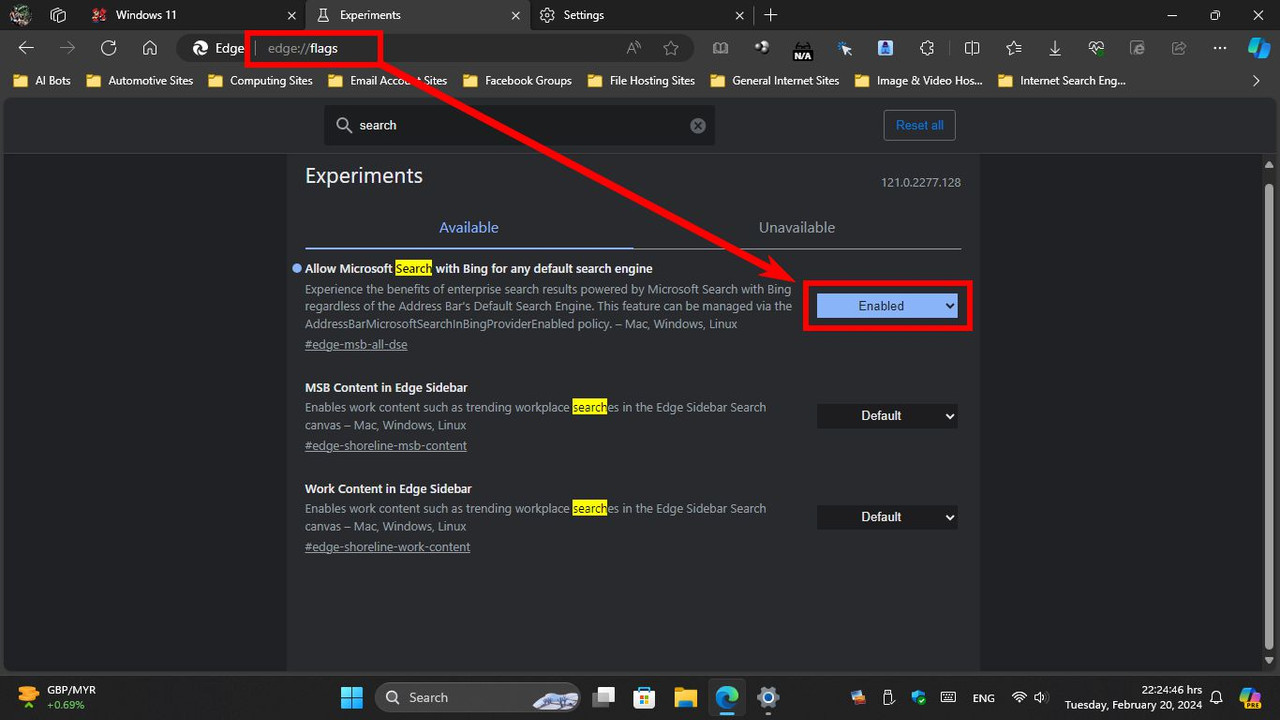Image resolution: width=1280 pixels, height=720 pixels.
Task: Open Browser essentials heart icon
Action: [x=1096, y=48]
